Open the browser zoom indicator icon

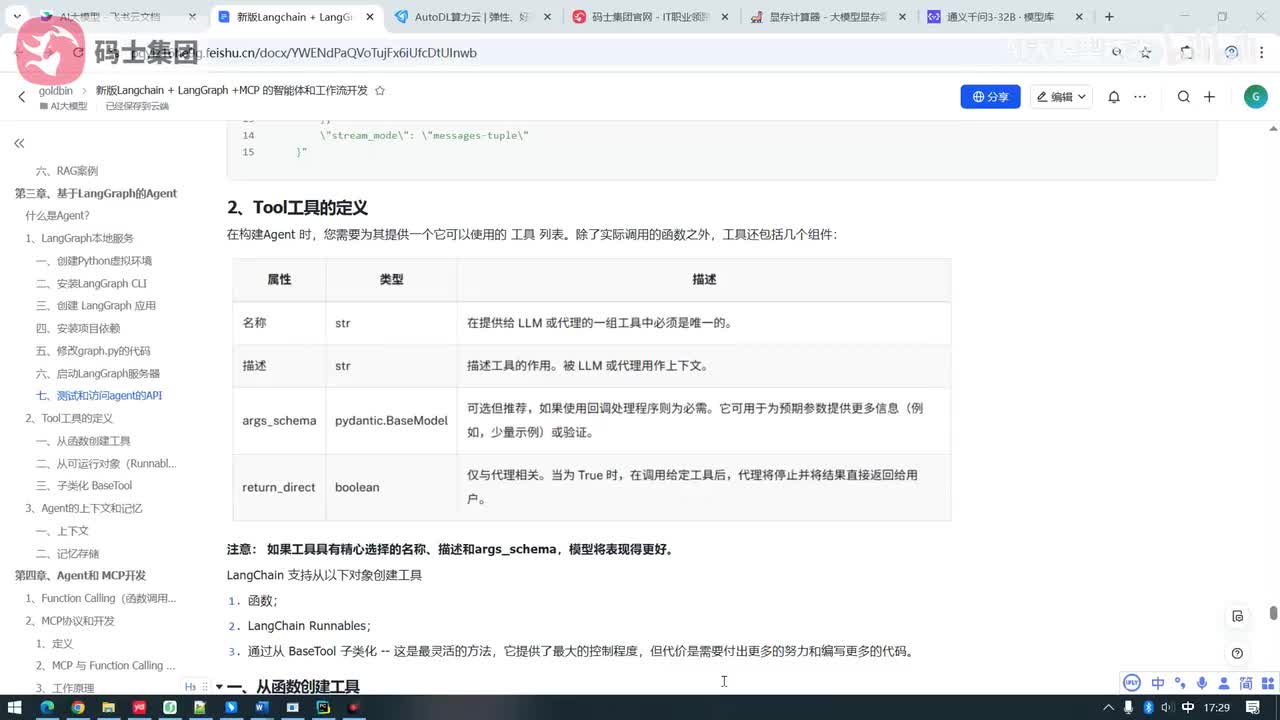pos(1117,53)
